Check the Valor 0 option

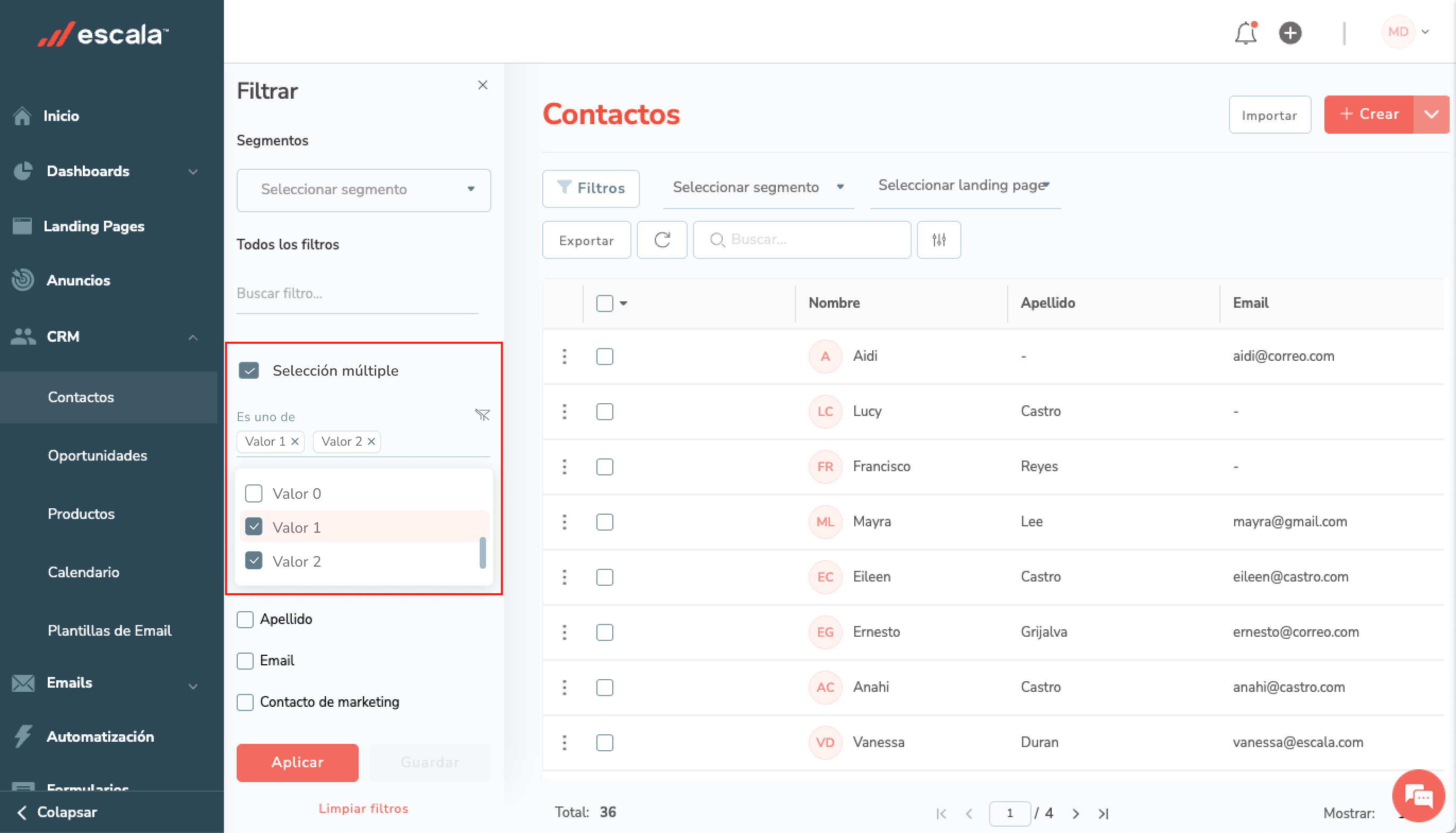(x=254, y=493)
